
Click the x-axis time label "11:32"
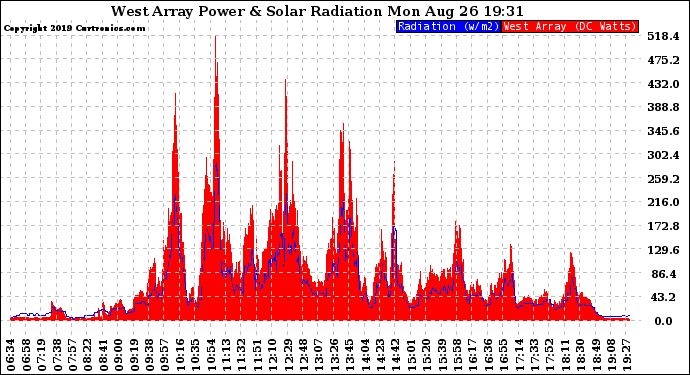(242, 355)
